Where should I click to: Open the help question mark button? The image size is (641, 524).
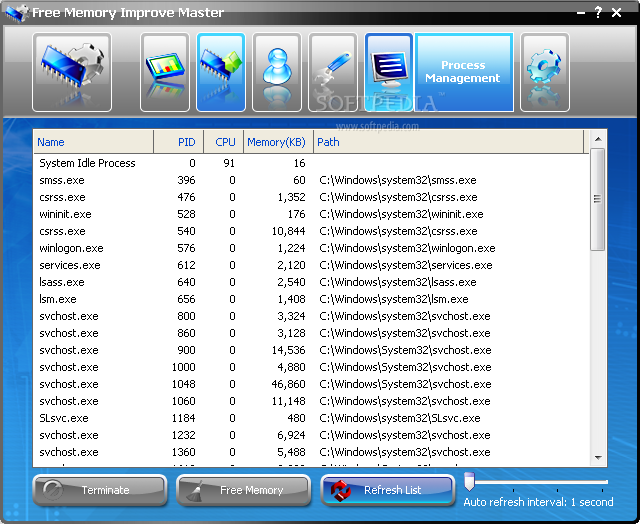point(598,12)
